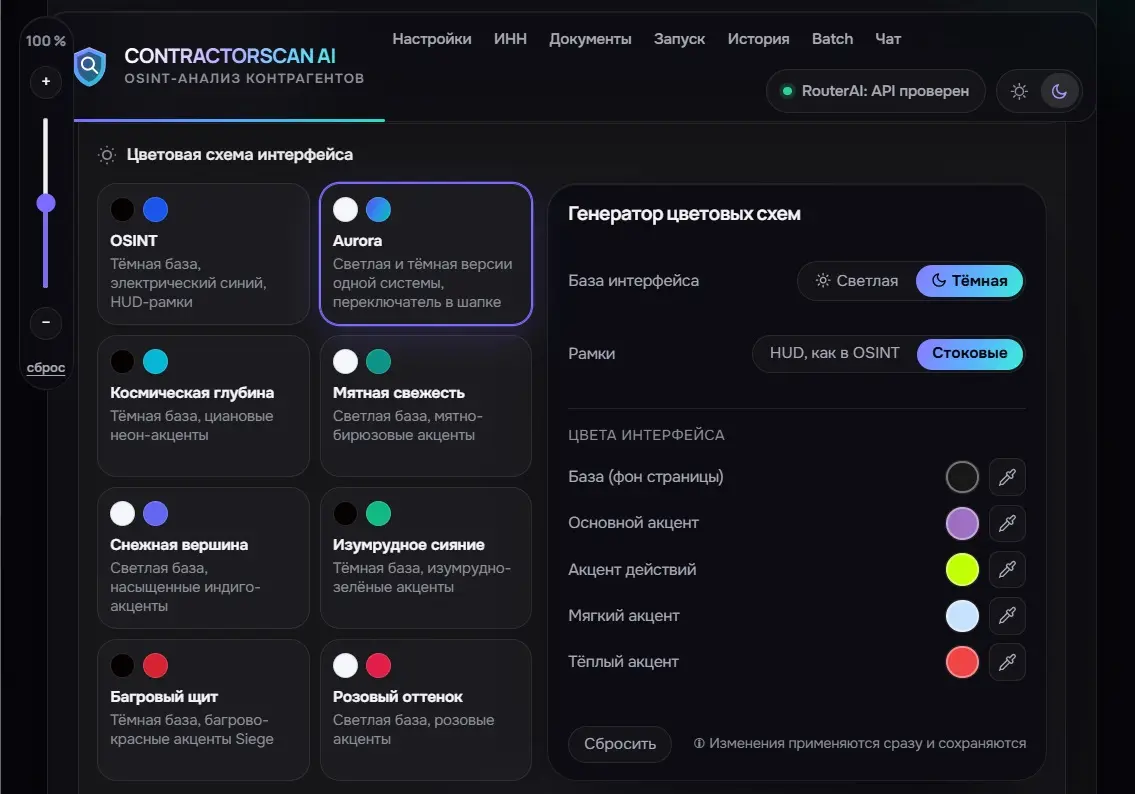The width and height of the screenshot is (1135, 794).
Task: Click the zoom slider handle
Action: [x=46, y=203]
